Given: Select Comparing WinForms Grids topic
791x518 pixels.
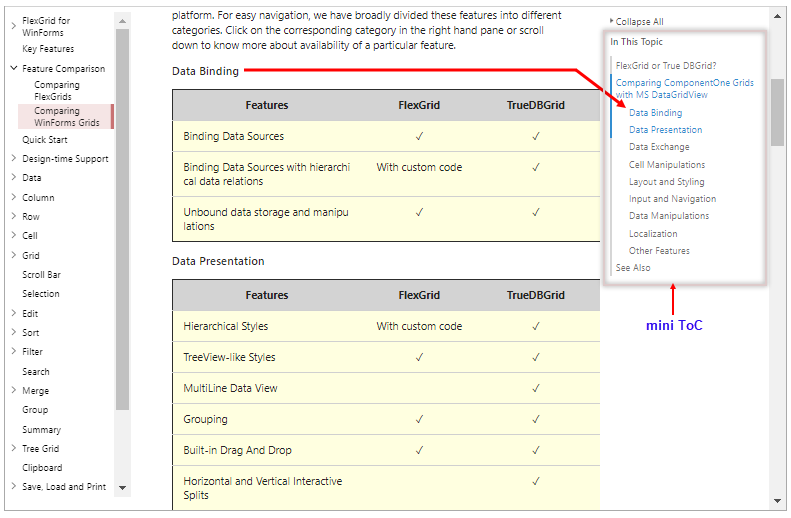Looking at the screenshot, I should 67,117.
